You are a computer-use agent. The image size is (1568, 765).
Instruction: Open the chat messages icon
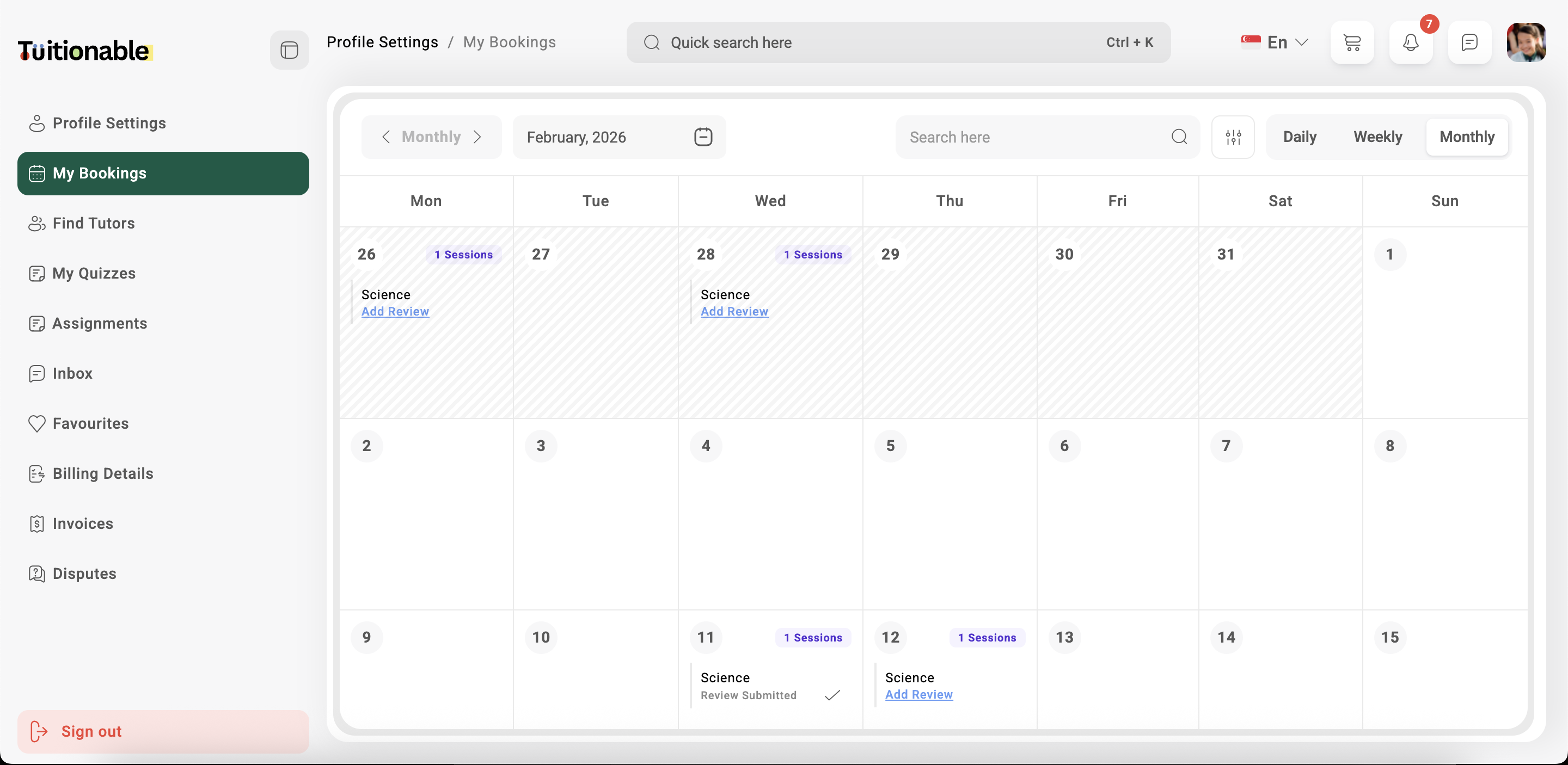[x=1469, y=42]
